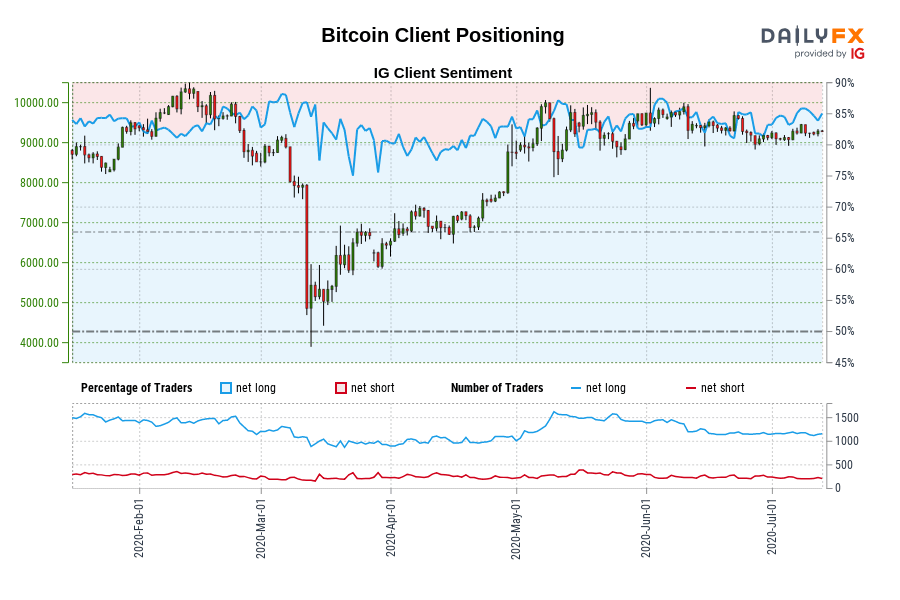This screenshot has height=600, width=900.
Task: Click the blue net long line legend marker
Action: click(x=576, y=389)
